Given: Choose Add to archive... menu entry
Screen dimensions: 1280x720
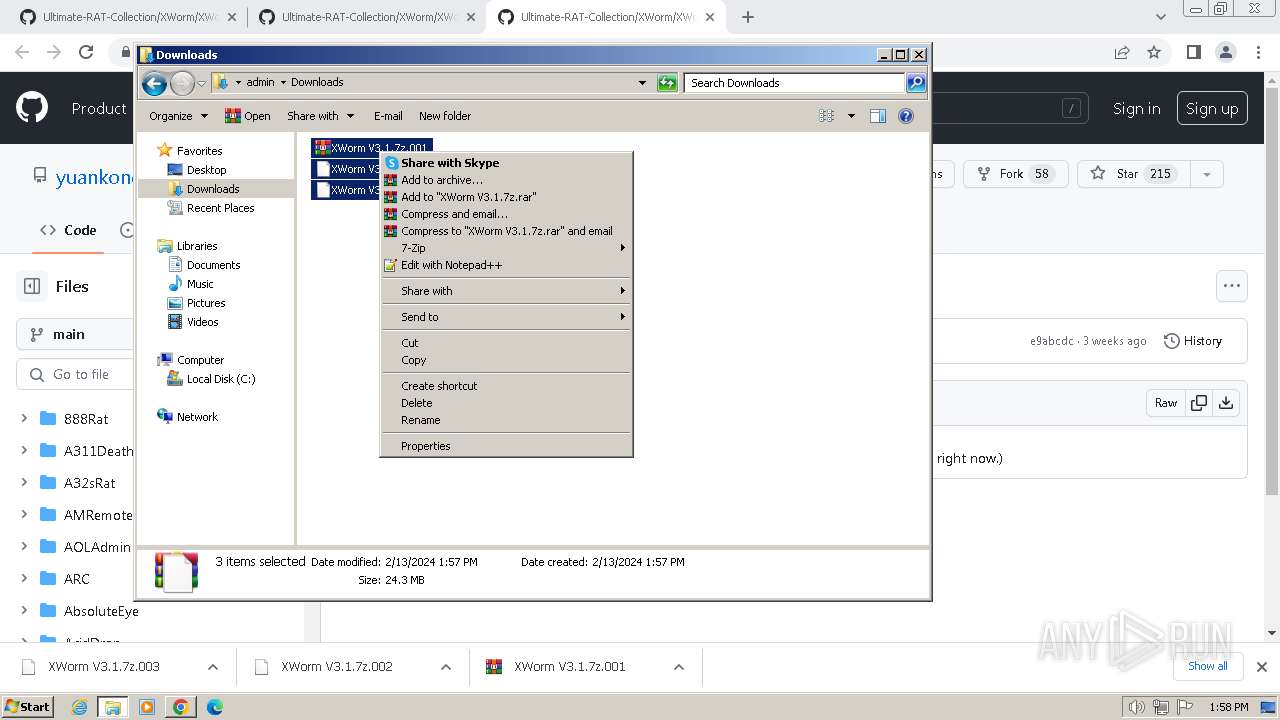Looking at the screenshot, I should 506,180.
